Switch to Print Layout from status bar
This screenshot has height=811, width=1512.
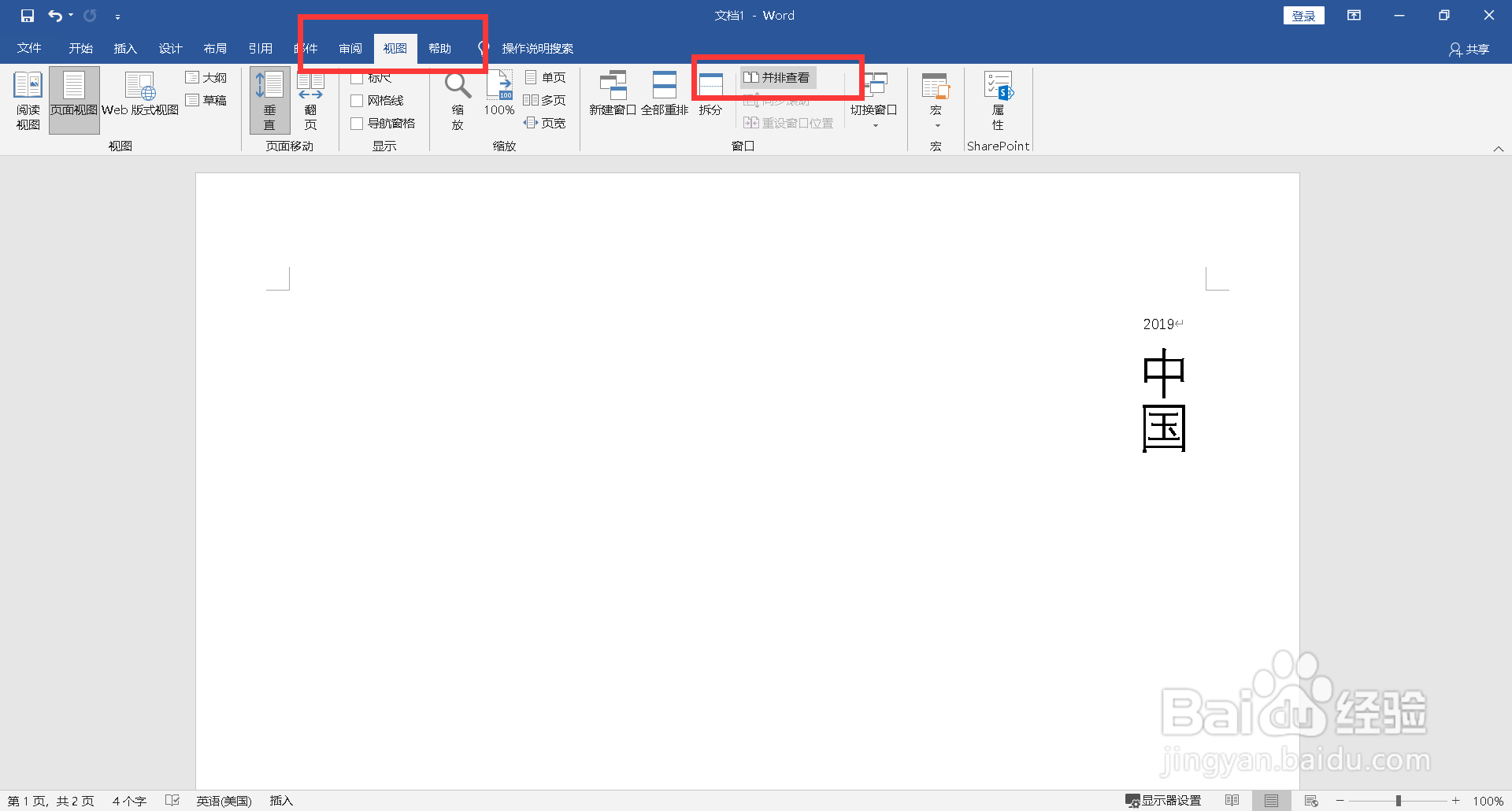1271,801
